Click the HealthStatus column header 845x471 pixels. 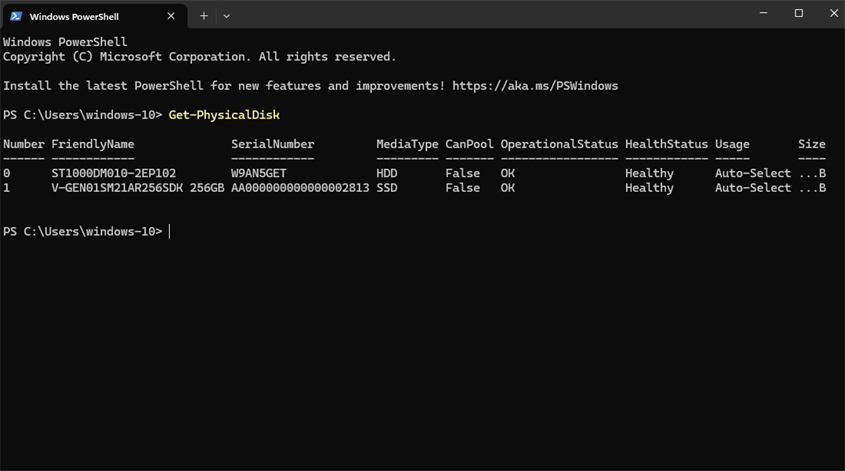[667, 144]
